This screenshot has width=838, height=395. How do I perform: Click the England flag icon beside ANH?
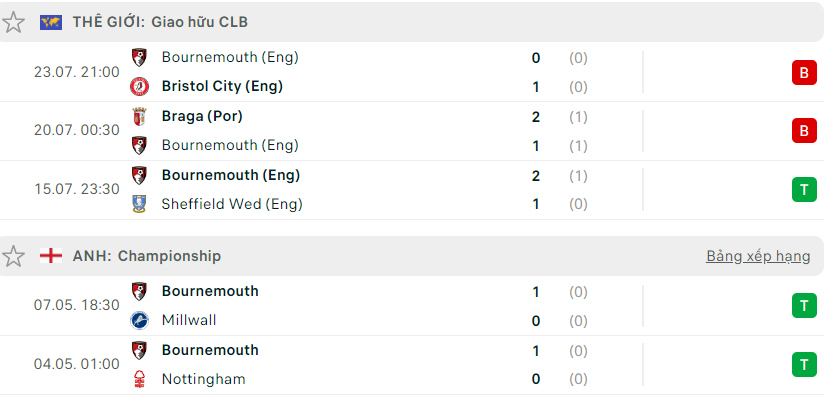51,256
